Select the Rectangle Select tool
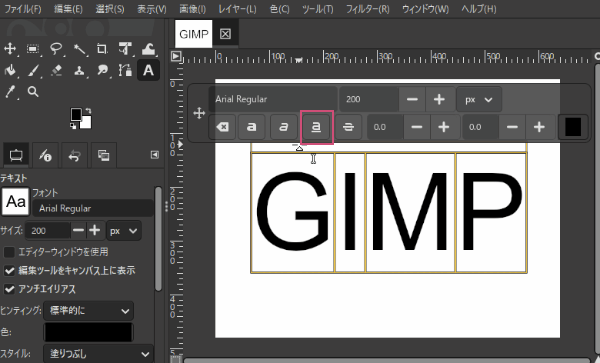Screen dimensions: 600x363 [33, 49]
